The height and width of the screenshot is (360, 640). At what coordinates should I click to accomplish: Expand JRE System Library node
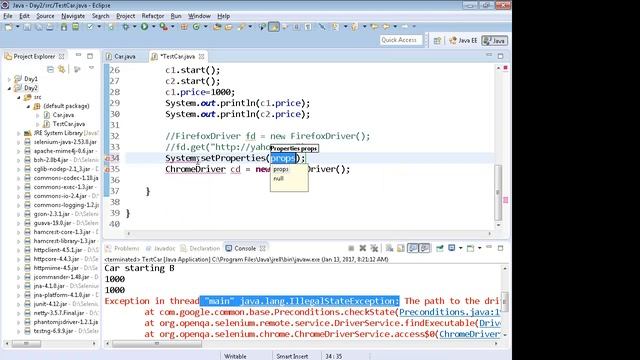click(19, 133)
